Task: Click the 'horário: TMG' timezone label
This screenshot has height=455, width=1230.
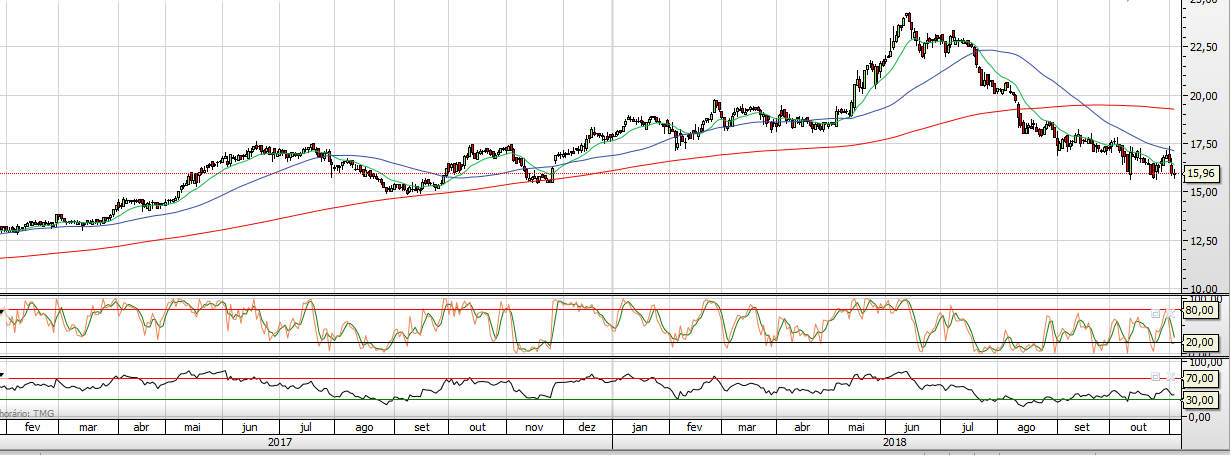Action: (x=27, y=412)
